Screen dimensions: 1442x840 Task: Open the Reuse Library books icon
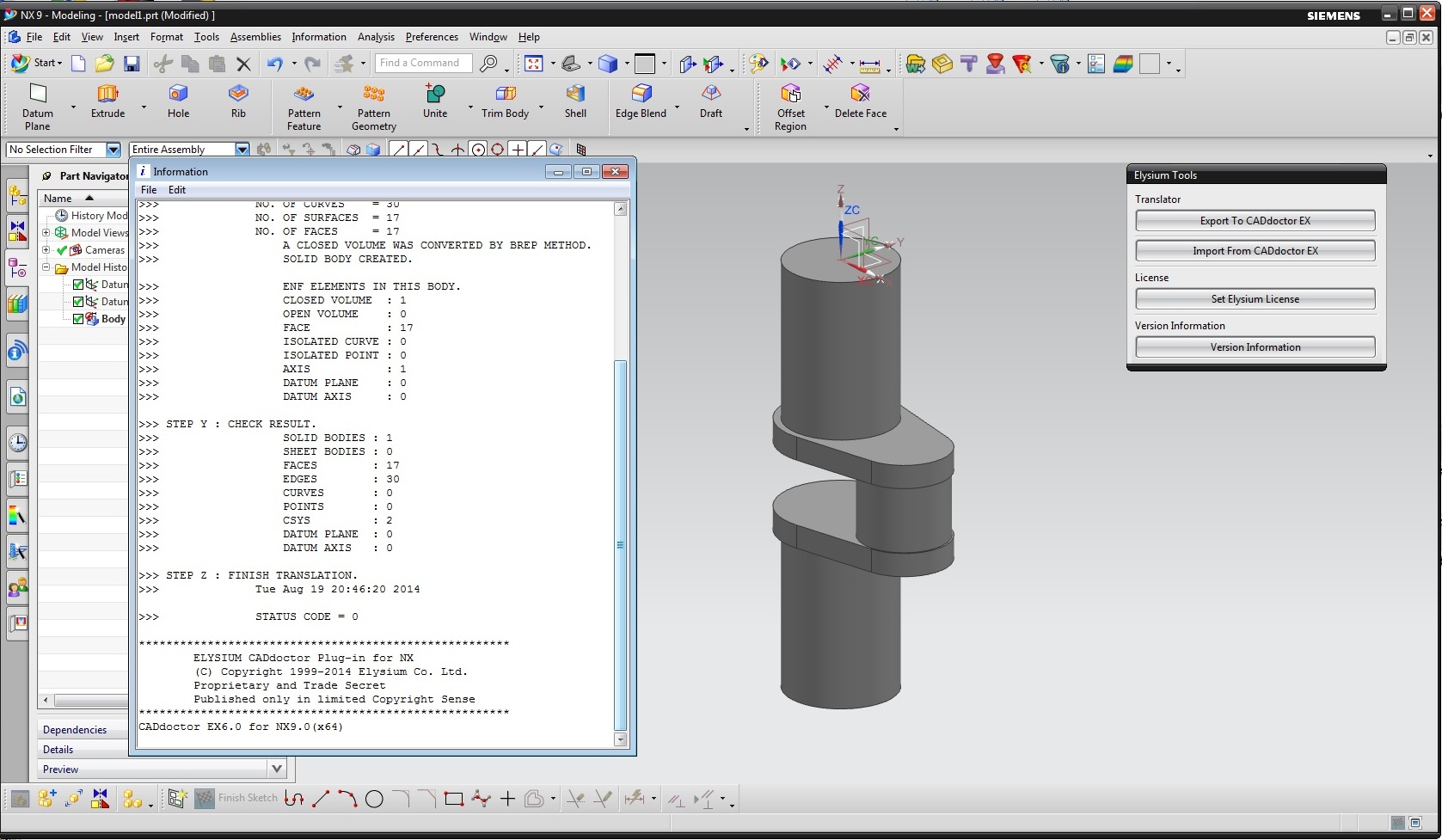[17, 304]
